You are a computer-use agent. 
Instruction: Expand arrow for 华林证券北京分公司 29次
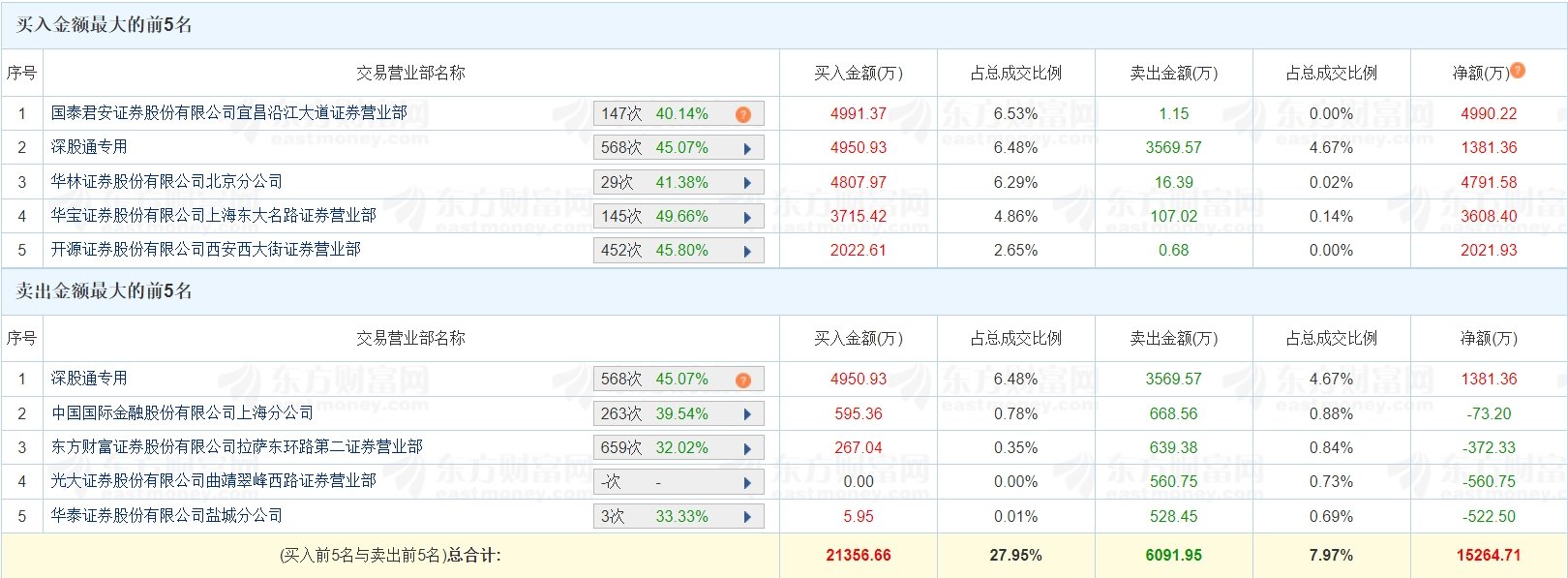[747, 183]
